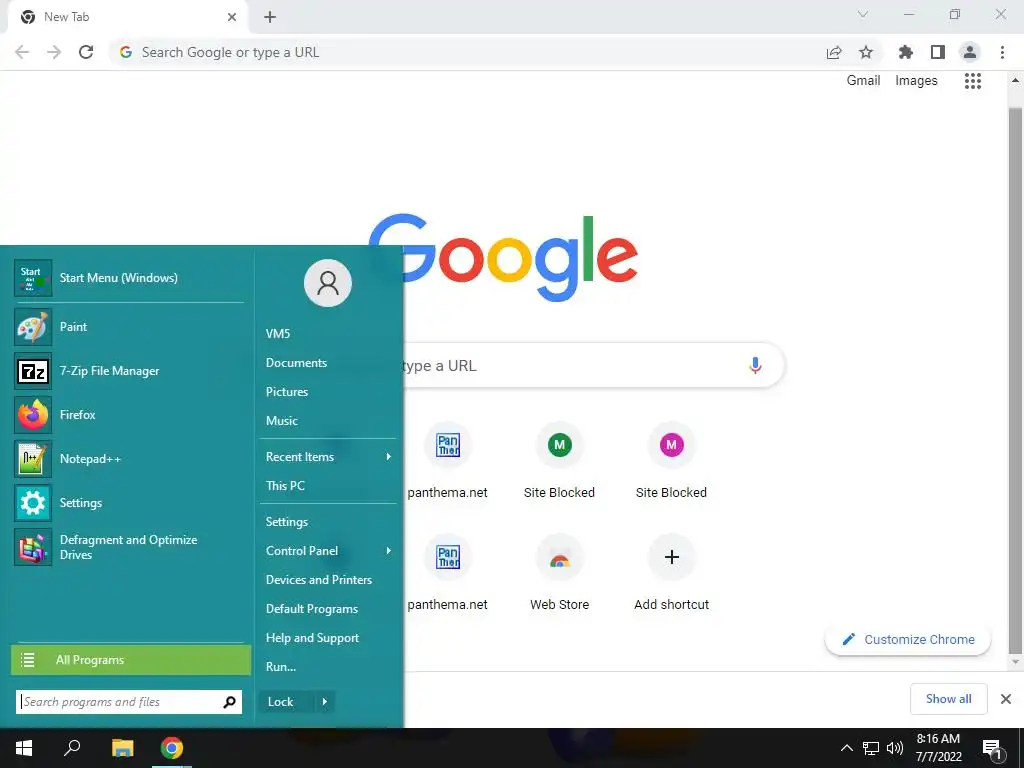The width and height of the screenshot is (1024, 768).
Task: Reload the Chrome page
Action: pyautogui.click(x=86, y=52)
